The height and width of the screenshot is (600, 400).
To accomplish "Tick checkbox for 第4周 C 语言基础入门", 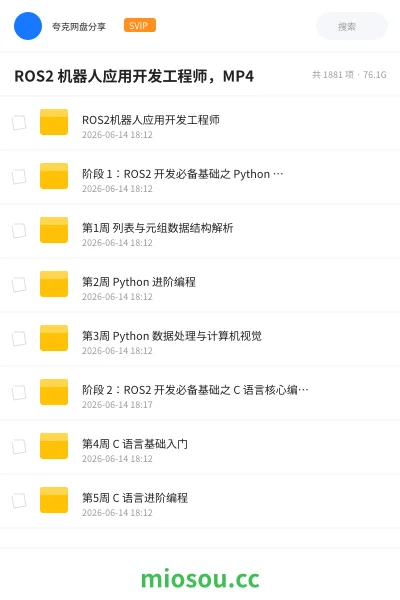I will pyautogui.click(x=19, y=447).
